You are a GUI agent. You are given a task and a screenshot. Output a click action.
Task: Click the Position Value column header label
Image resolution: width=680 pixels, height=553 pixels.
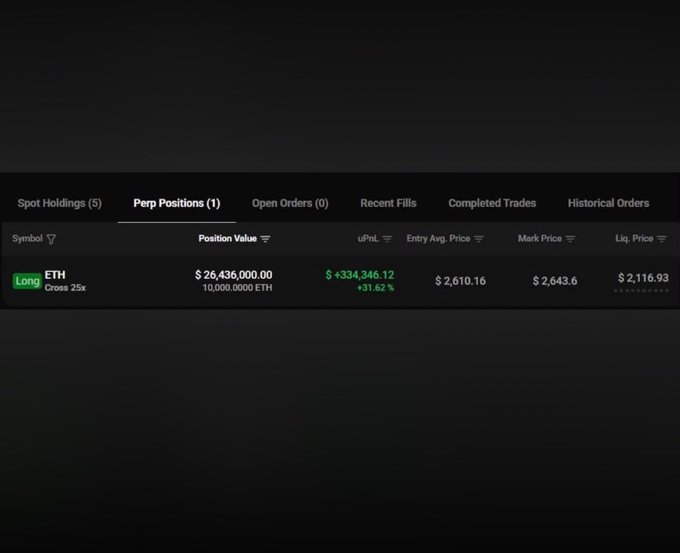(x=228, y=239)
